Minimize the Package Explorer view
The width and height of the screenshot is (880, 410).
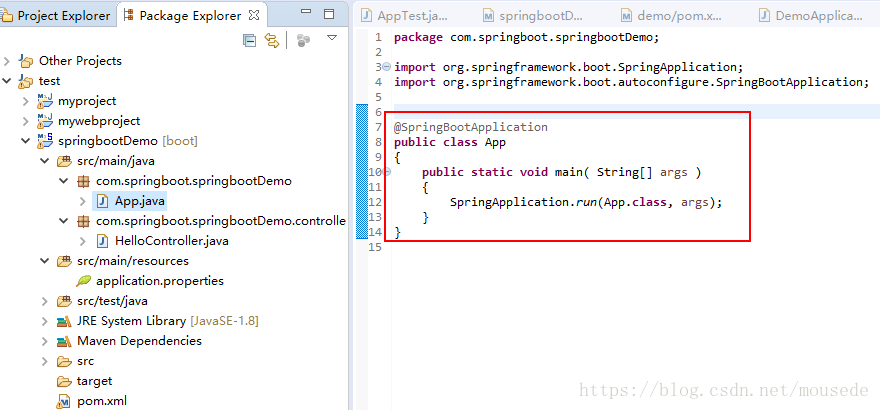coord(306,12)
